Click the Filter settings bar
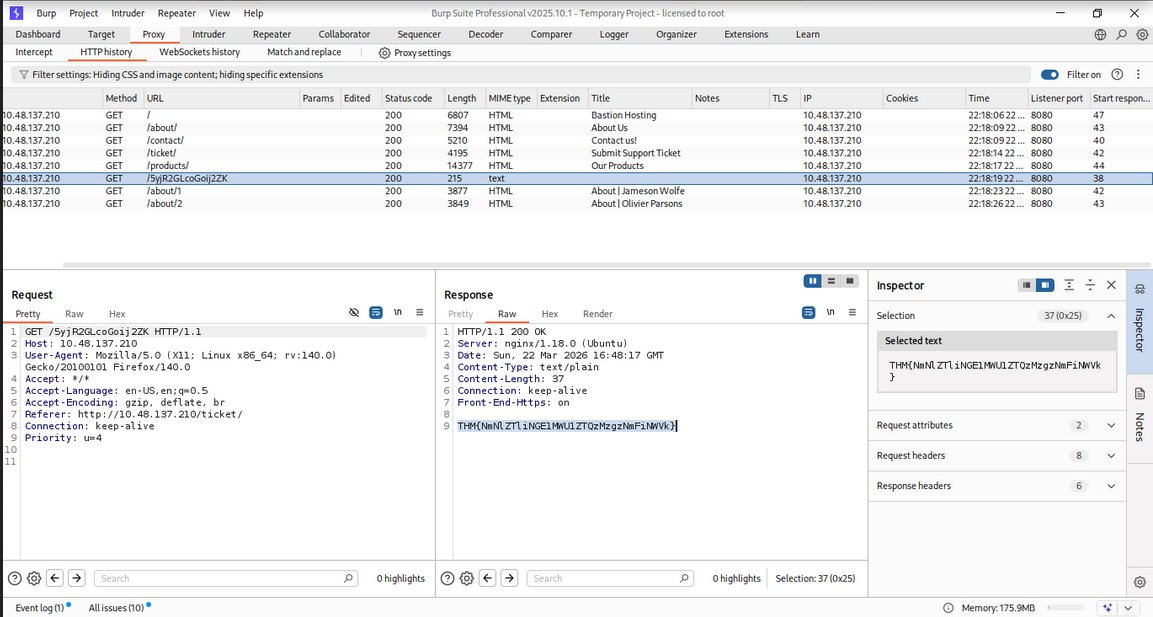The height and width of the screenshot is (617, 1153). pos(521,74)
